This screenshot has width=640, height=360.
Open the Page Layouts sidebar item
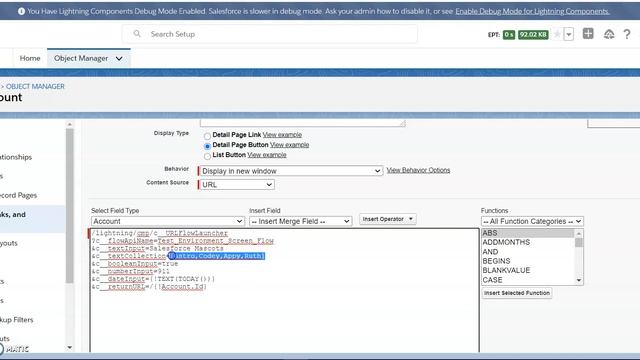[9, 243]
